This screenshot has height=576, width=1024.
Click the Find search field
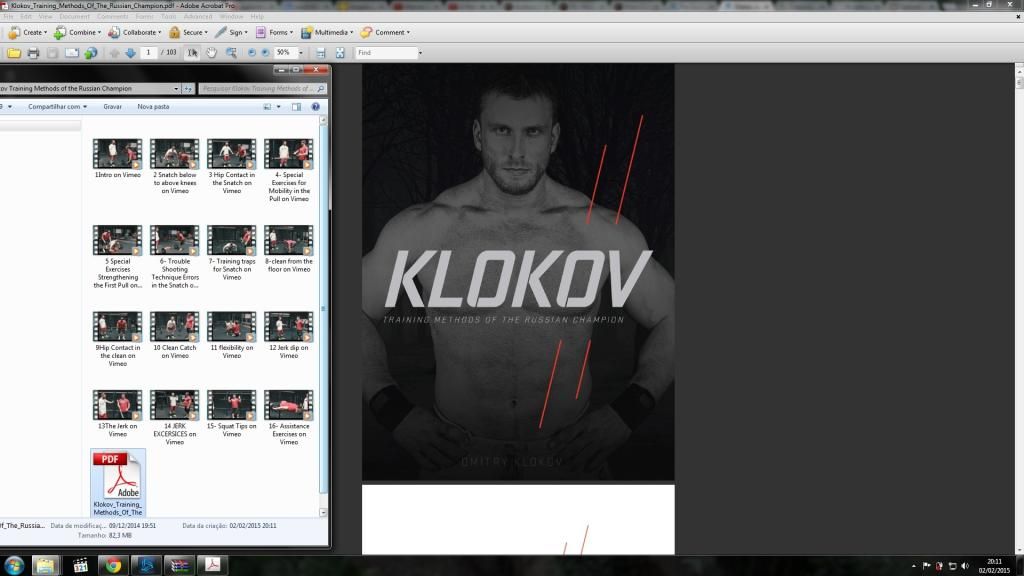[386, 53]
